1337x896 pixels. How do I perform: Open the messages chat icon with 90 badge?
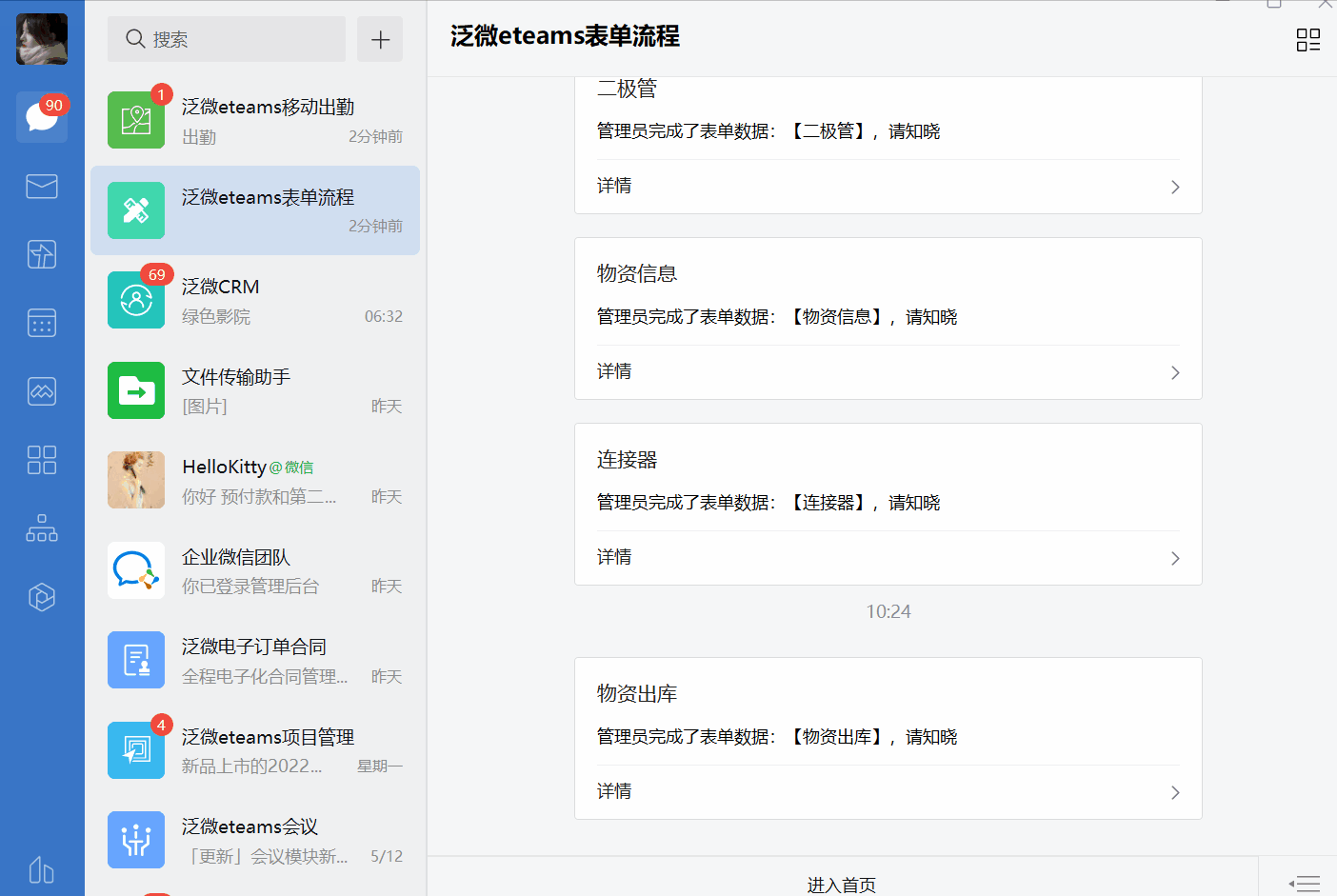point(42,117)
